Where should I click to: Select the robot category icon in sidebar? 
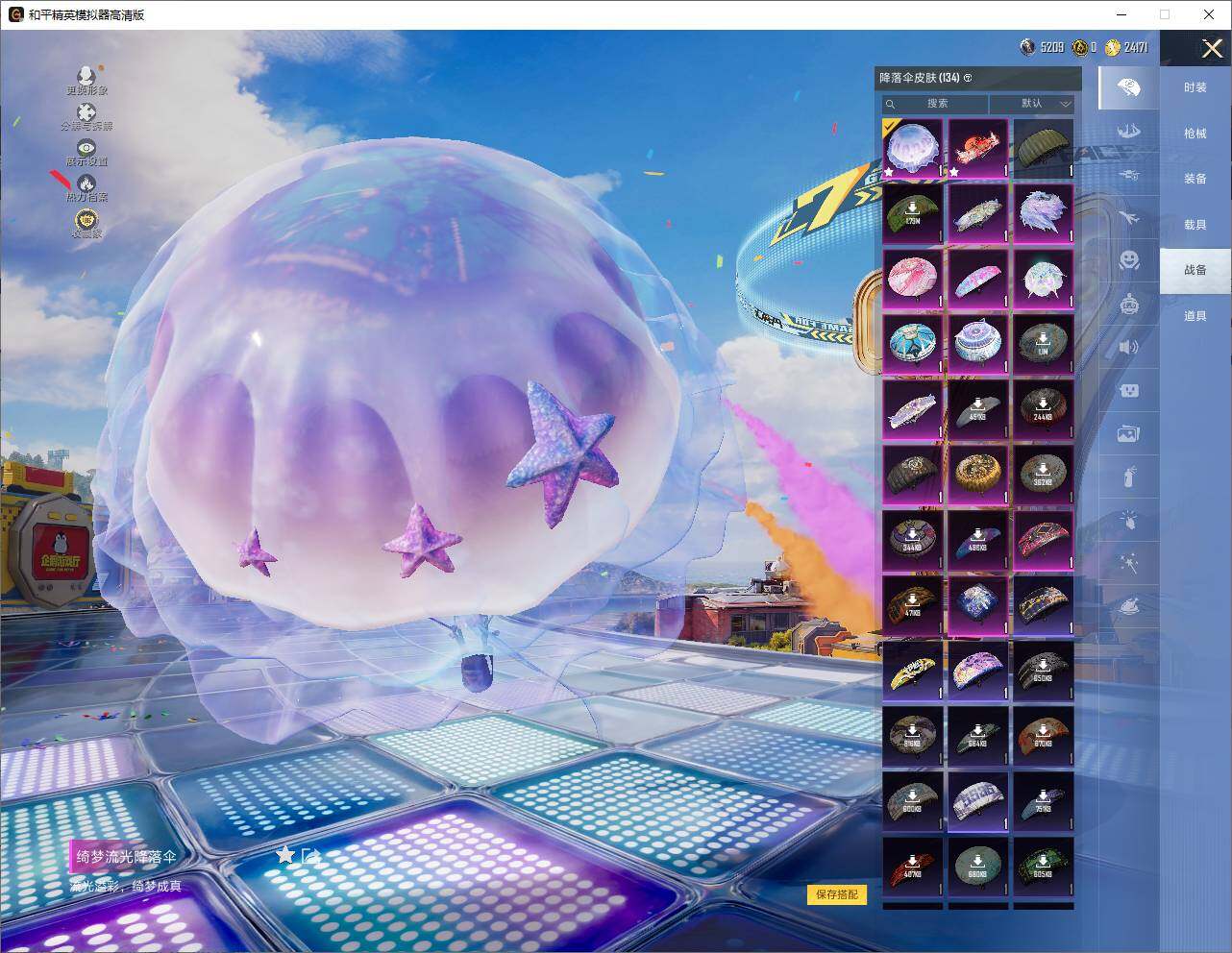point(1128,305)
